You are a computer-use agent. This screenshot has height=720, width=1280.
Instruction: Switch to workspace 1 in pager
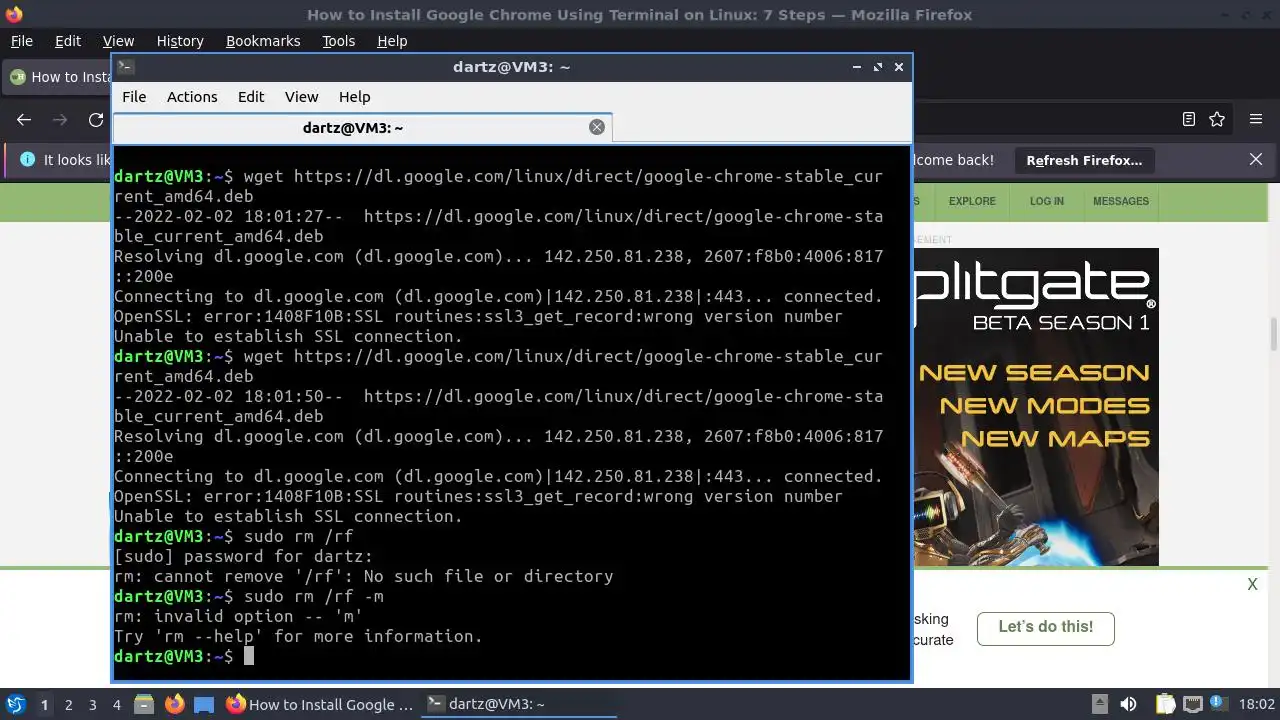(x=44, y=704)
